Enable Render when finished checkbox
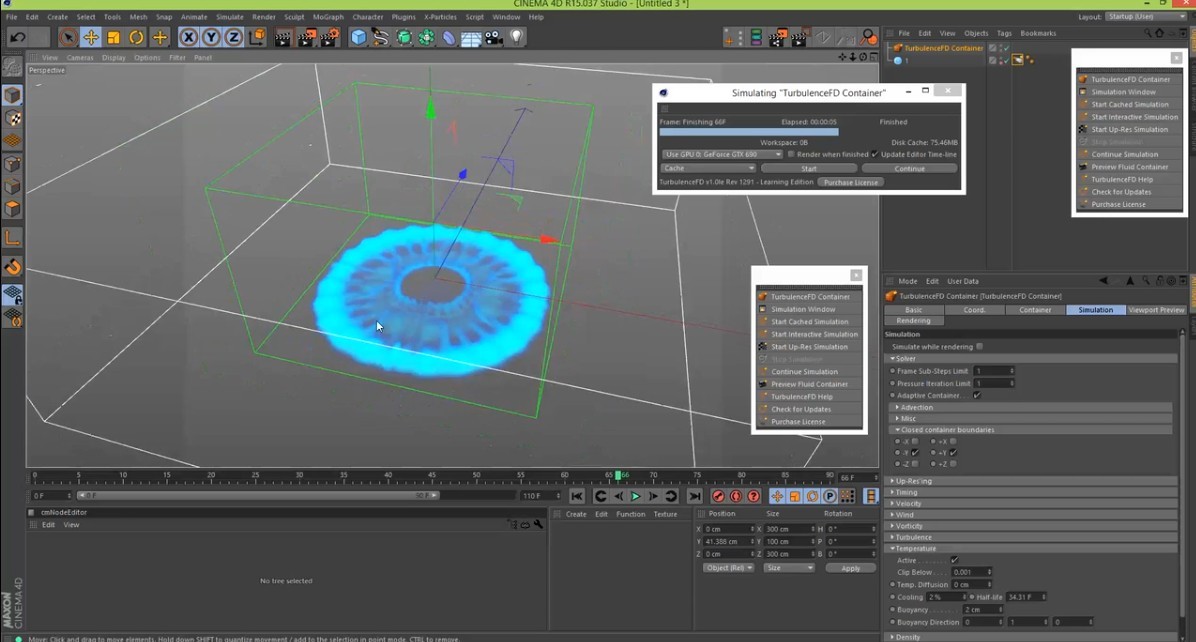This screenshot has height=642, width=1196. tap(791, 154)
